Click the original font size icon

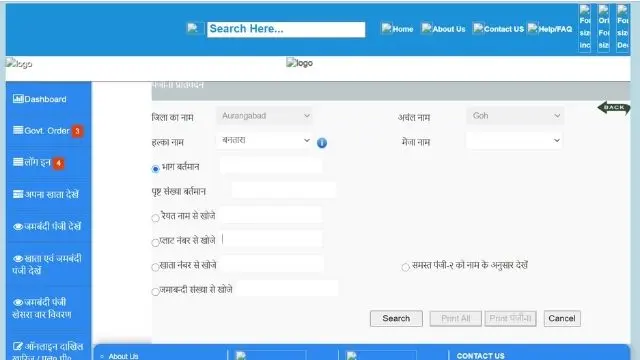[603, 28]
